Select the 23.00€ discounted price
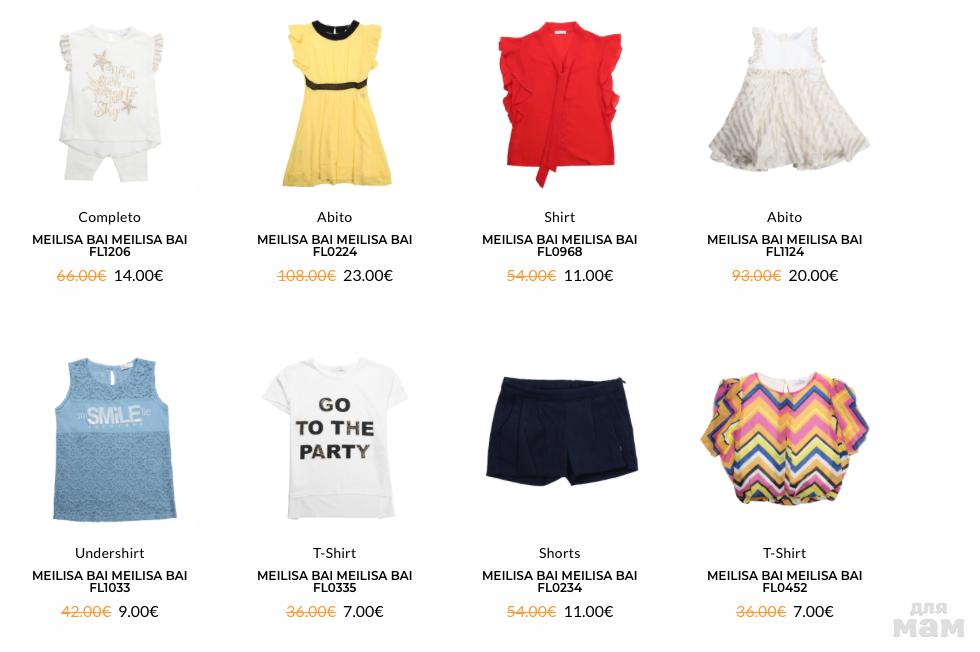980x652 pixels. point(368,276)
